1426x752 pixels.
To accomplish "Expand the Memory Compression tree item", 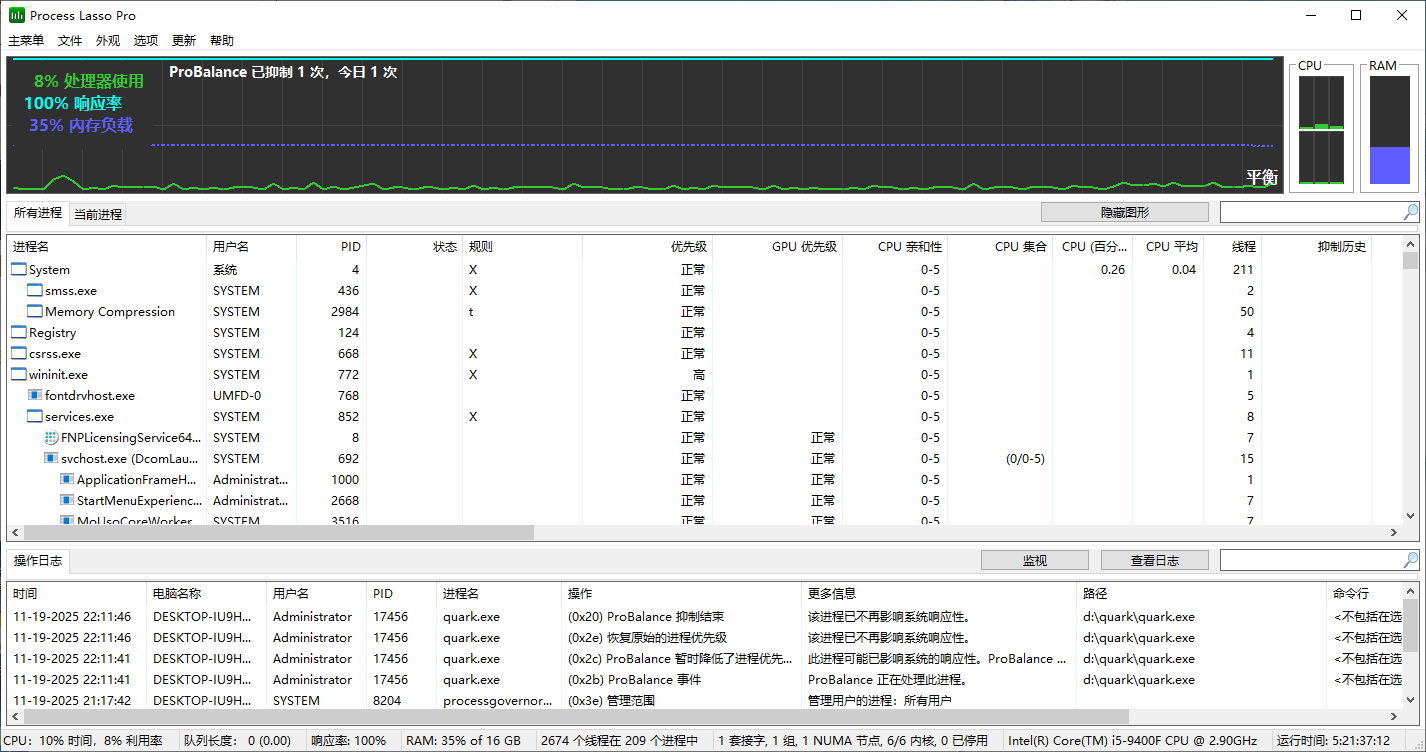I will (33, 311).
